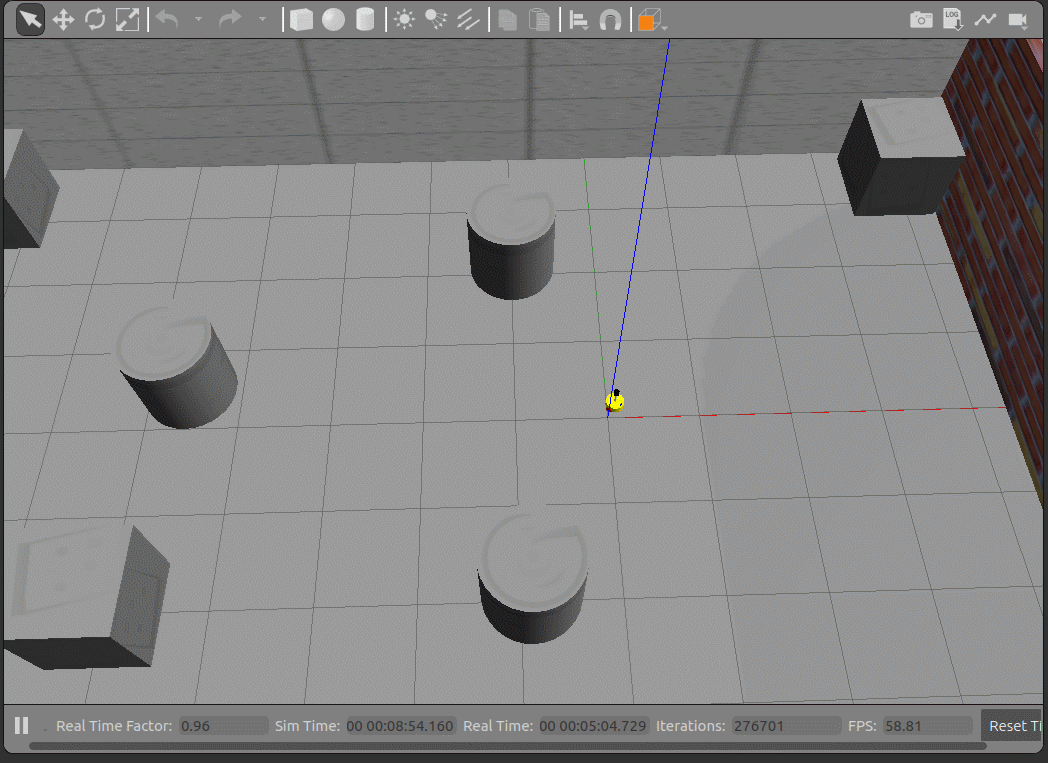Click the Reset Time button
This screenshot has height=763, width=1048.
tap(1016, 726)
